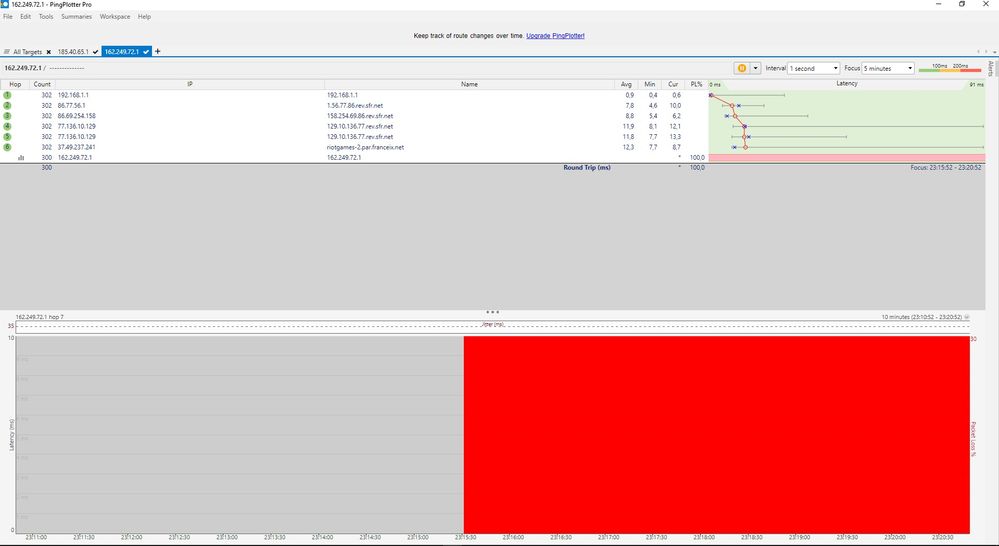Click the Name column header

pyautogui.click(x=470, y=84)
